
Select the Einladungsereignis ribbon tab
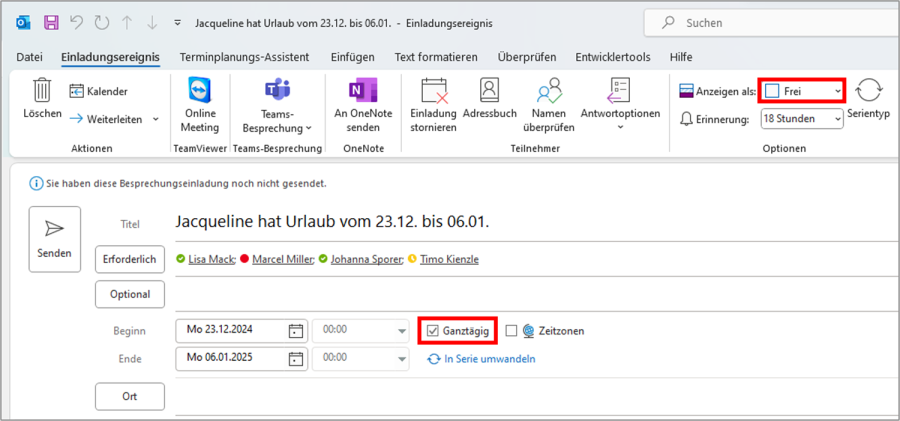click(x=110, y=57)
